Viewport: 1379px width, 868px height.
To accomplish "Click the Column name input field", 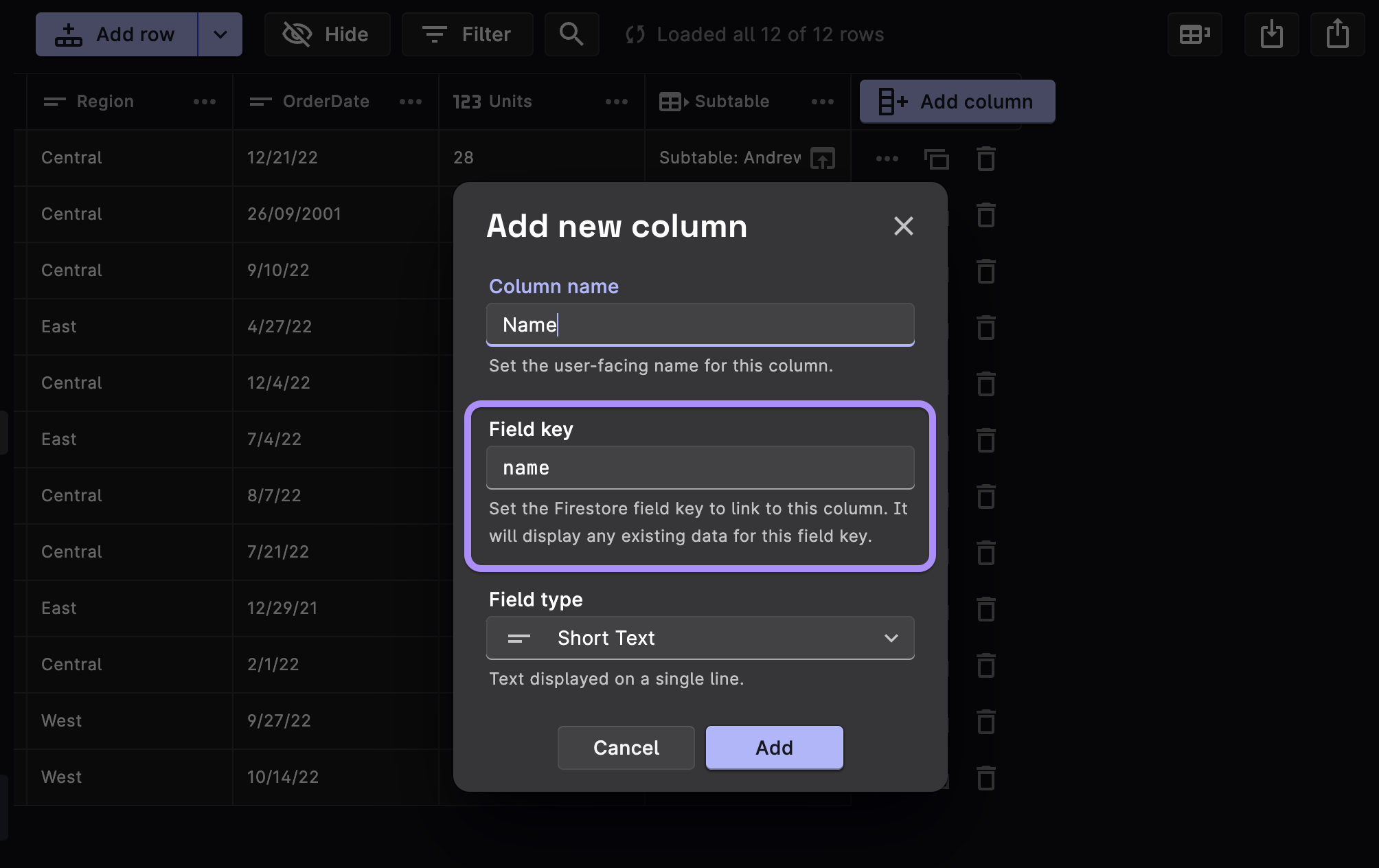I will click(701, 324).
